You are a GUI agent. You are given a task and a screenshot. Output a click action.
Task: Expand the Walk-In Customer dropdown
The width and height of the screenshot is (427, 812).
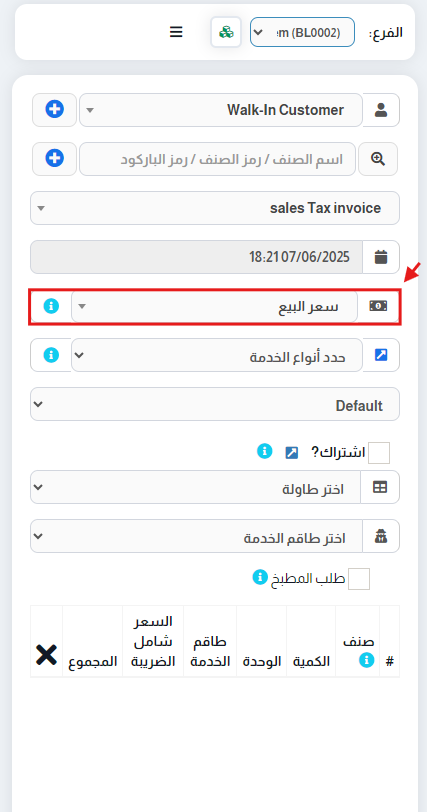click(221, 110)
